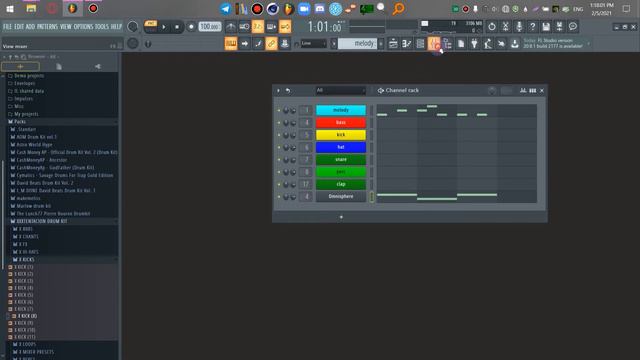This screenshot has height=360, width=640.
Task: Open the HELP menu
Action: coord(116,27)
